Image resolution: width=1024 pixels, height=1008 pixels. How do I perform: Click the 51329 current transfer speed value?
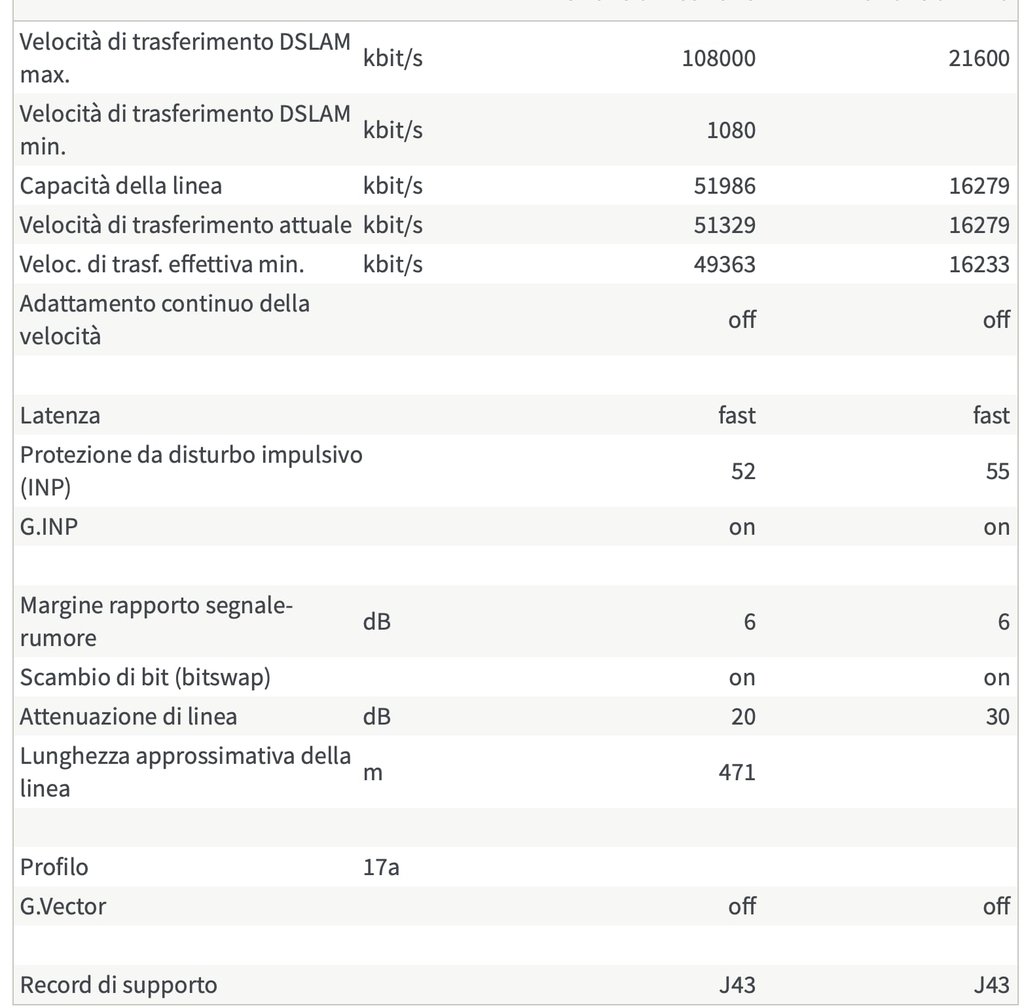[723, 225]
